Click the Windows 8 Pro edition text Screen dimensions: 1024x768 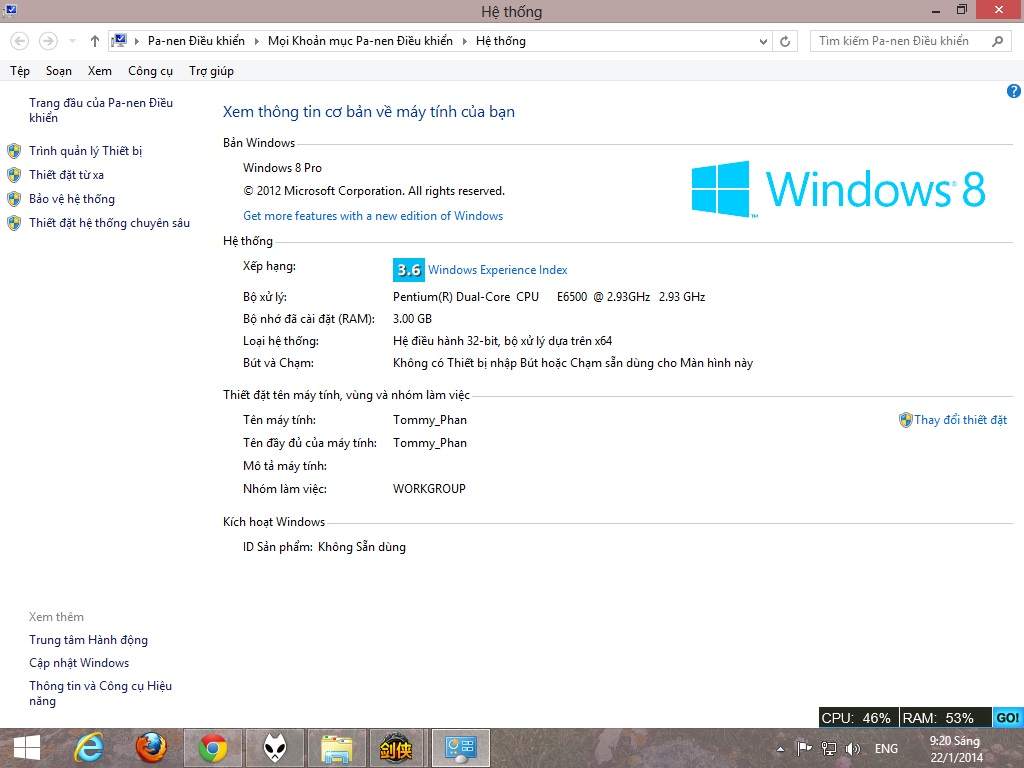point(282,168)
